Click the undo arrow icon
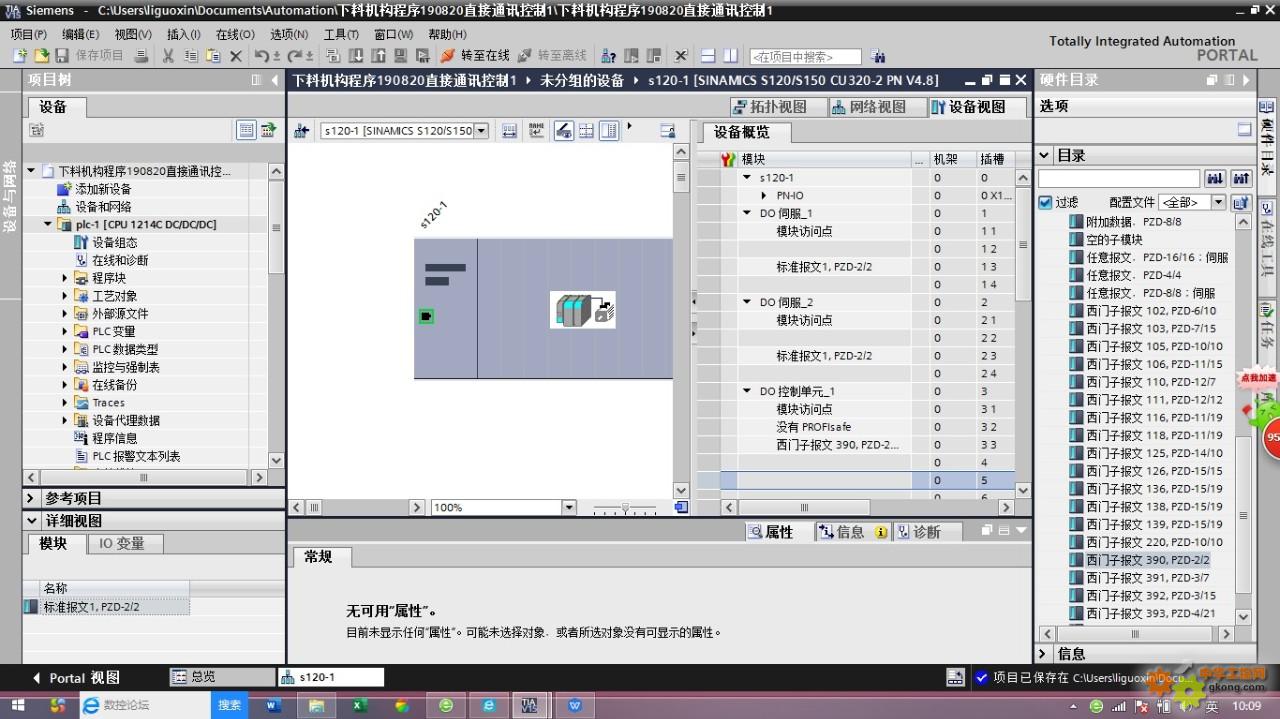 [x=260, y=55]
